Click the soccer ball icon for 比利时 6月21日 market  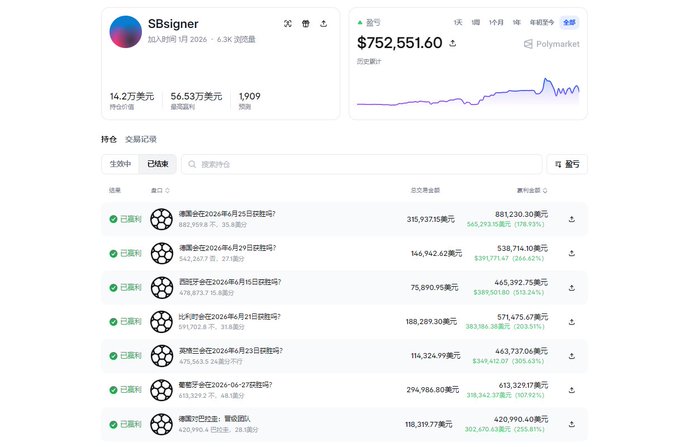point(161,322)
